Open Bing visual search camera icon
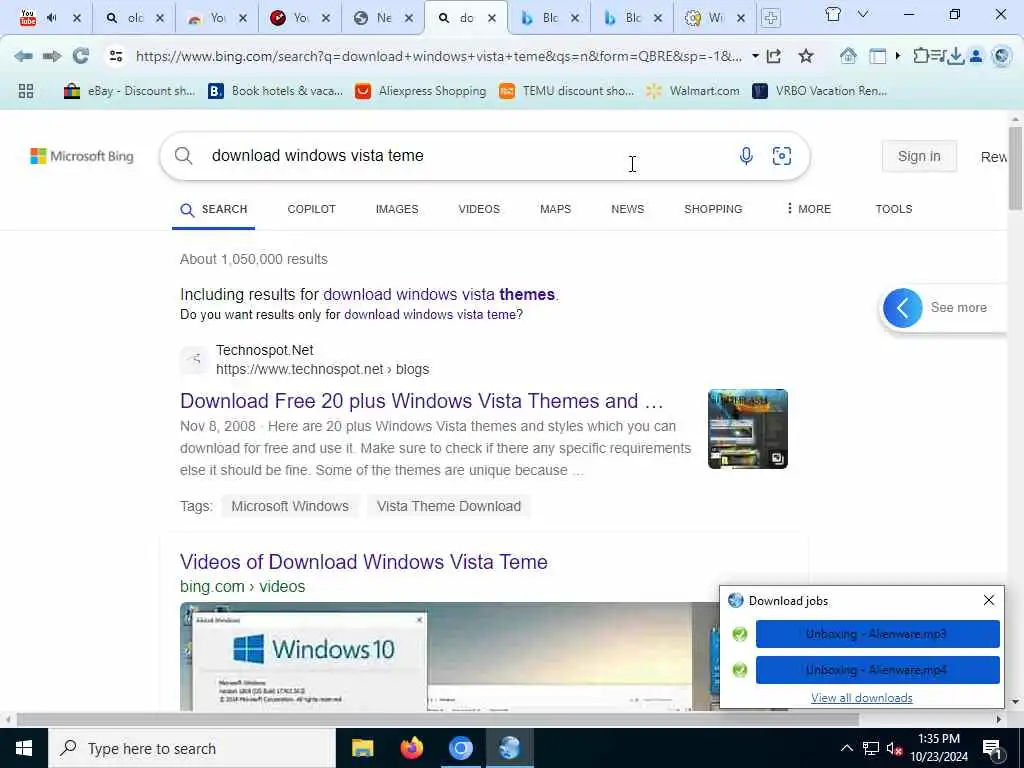The height and width of the screenshot is (768, 1024). tap(782, 155)
